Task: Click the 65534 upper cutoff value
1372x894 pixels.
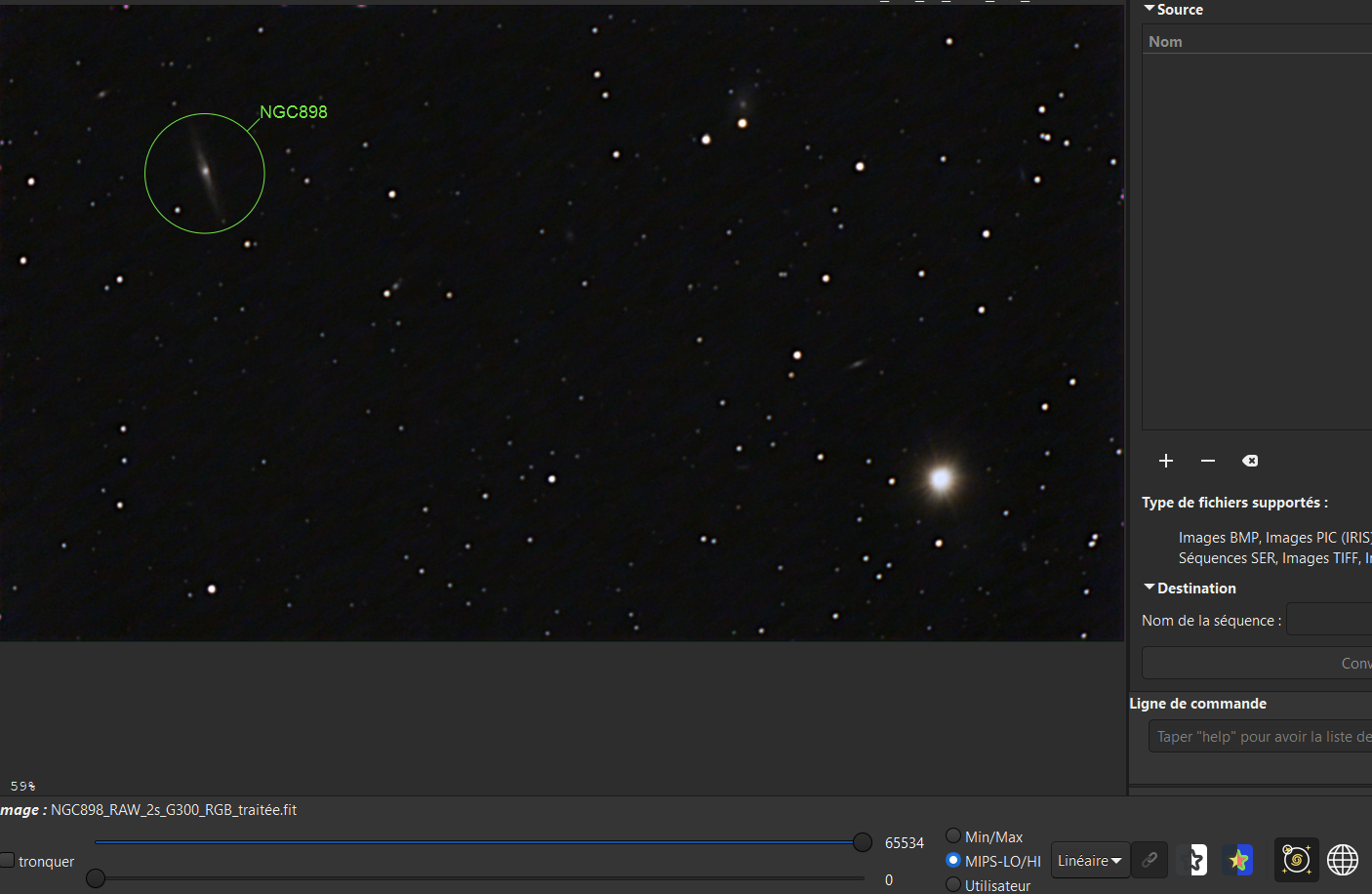Action: (x=905, y=843)
